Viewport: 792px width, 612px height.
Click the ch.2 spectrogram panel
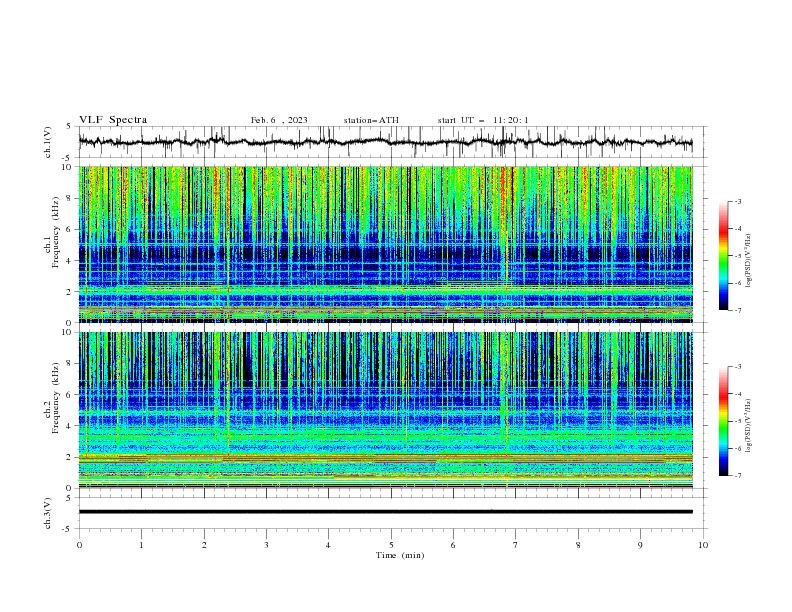pos(385,410)
